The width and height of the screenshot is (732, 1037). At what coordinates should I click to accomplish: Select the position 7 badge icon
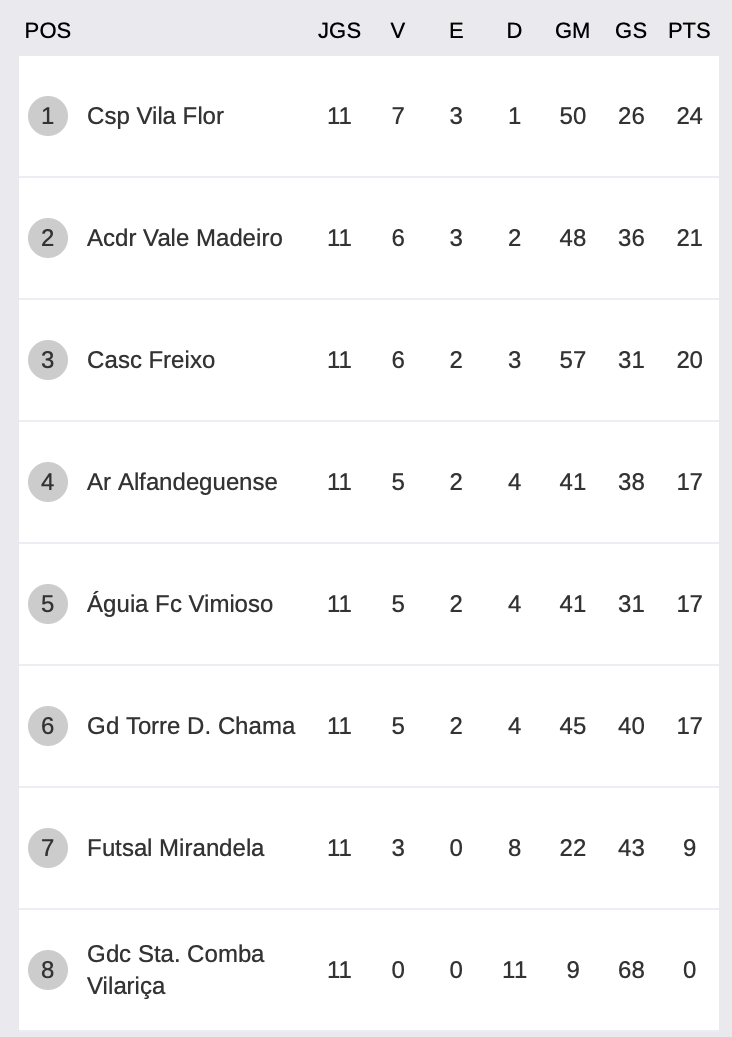pyautogui.click(x=48, y=848)
